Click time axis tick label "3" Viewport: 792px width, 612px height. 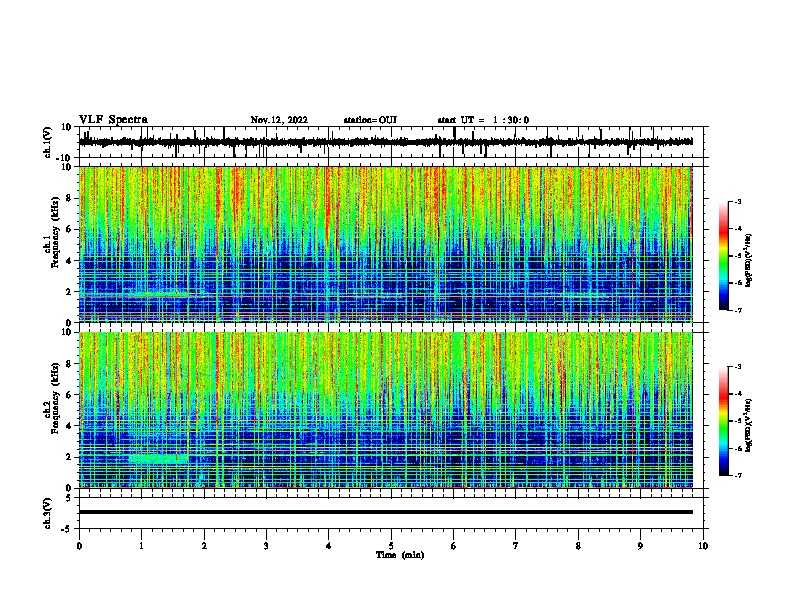(266, 546)
